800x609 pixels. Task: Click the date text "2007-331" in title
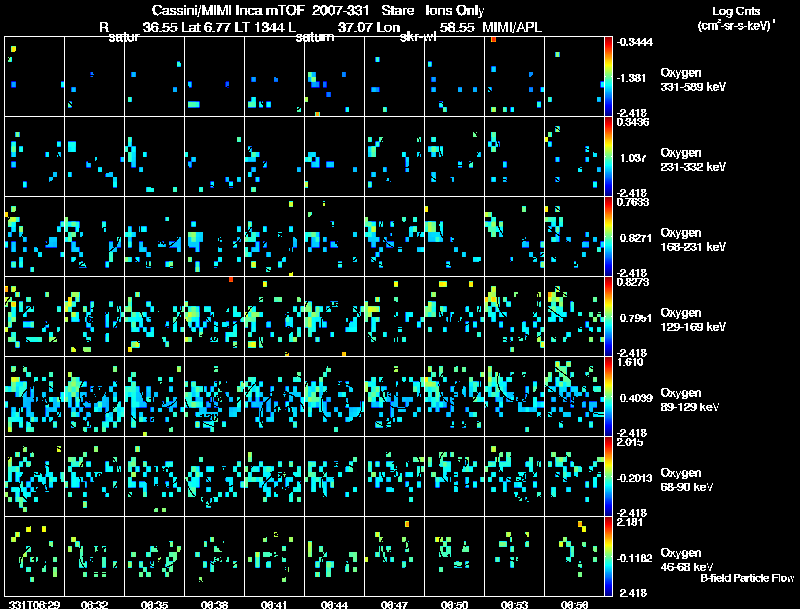coord(340,10)
